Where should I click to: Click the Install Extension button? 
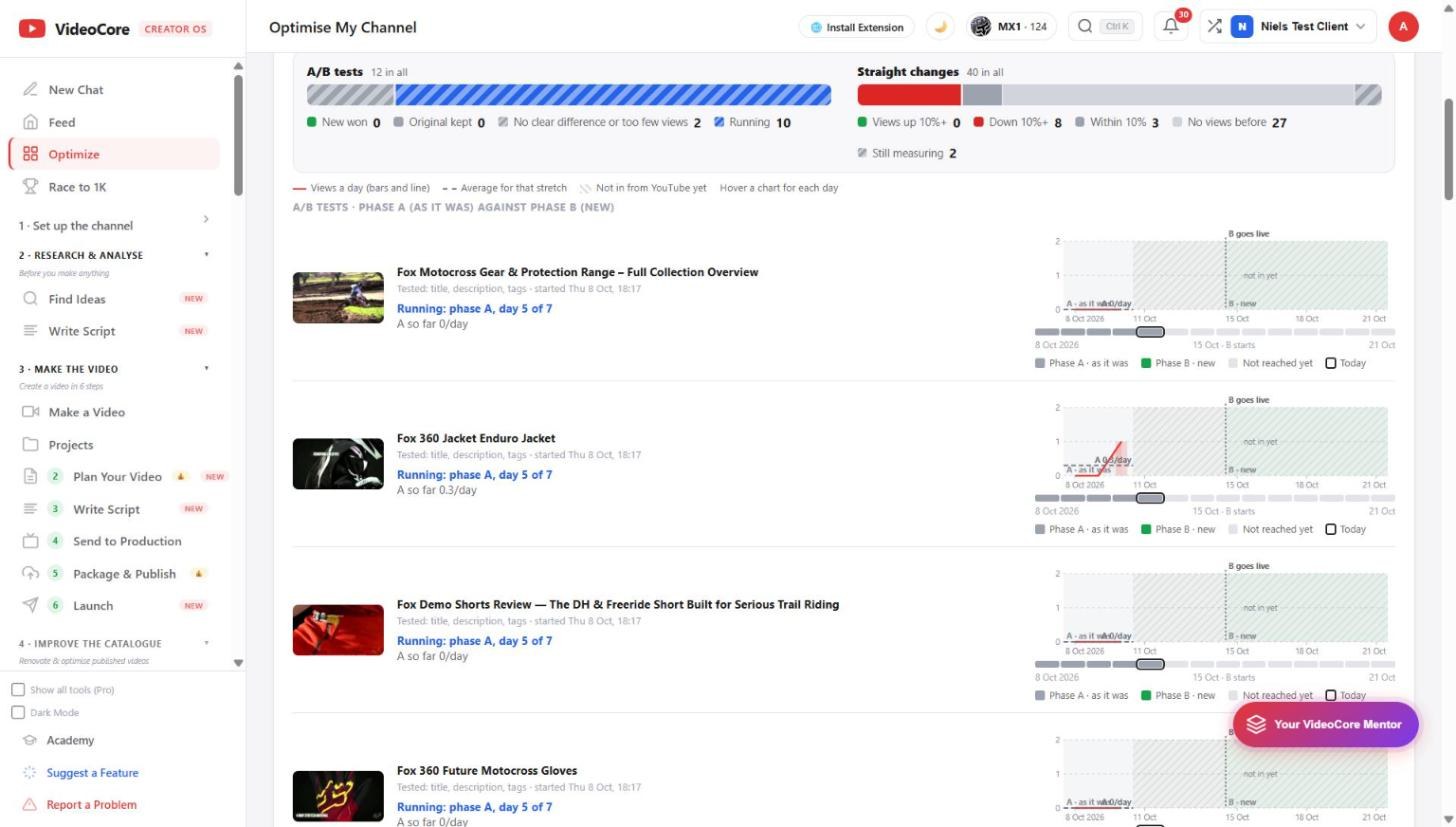(x=857, y=27)
